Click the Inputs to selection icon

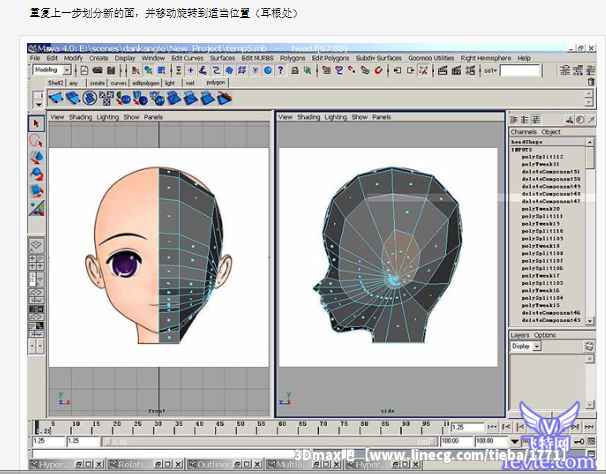[x=398, y=70]
